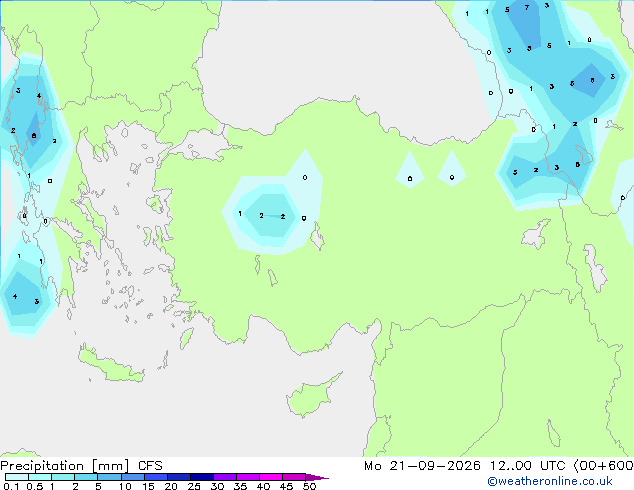This screenshot has width=634, height=490.
Task: Pick the legend swatch between 35 and 40
Action: coord(247,477)
